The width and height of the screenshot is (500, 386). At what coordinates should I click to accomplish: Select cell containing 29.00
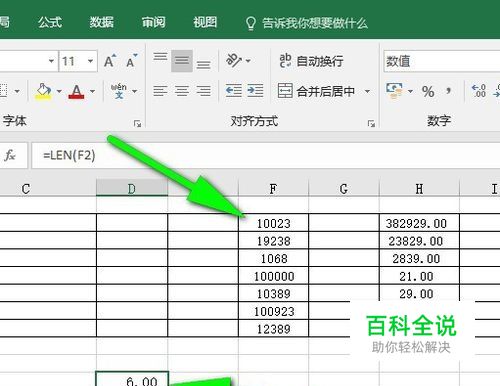(x=419, y=293)
